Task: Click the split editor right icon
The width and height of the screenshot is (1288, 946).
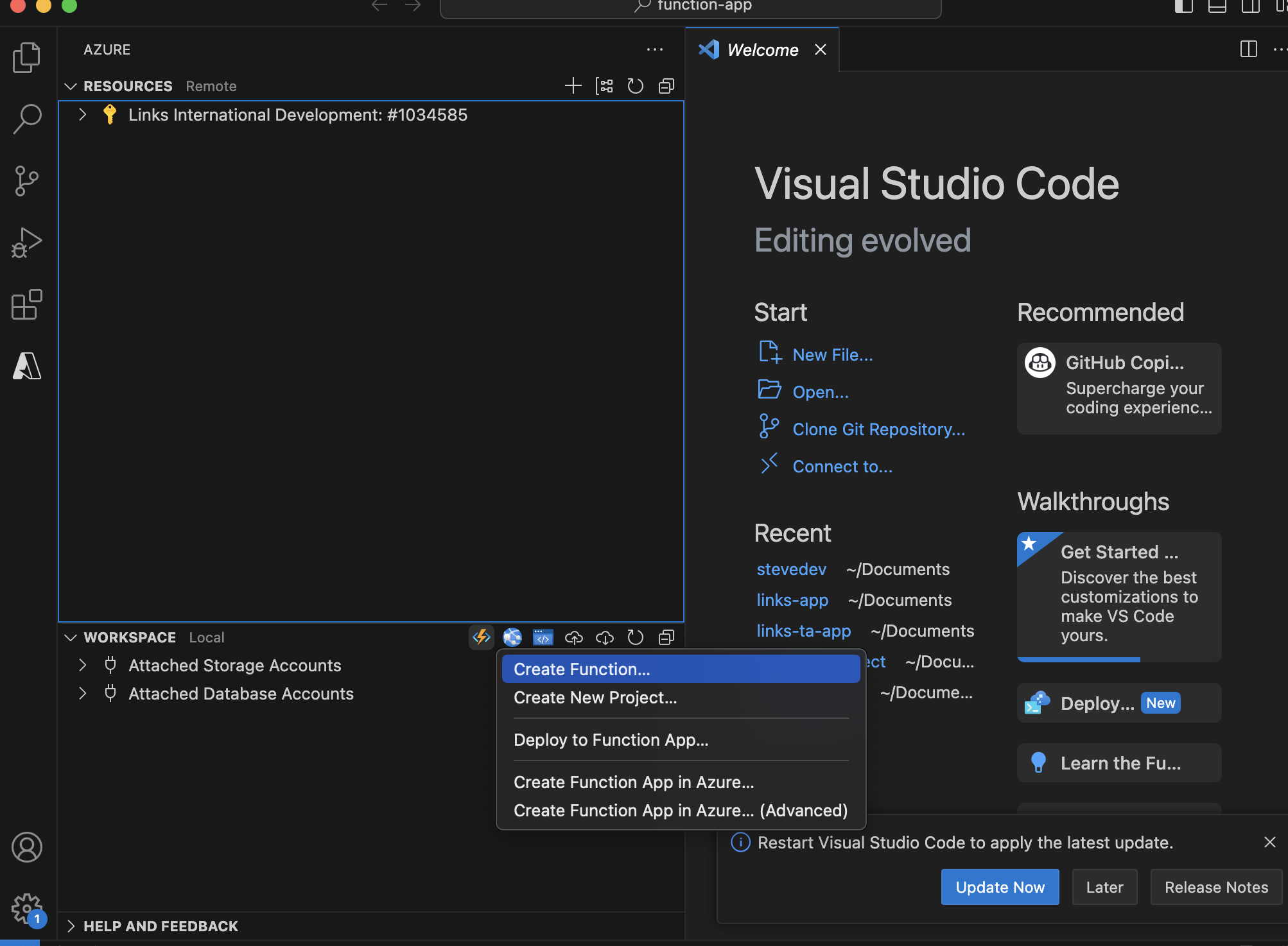Action: point(1249,49)
